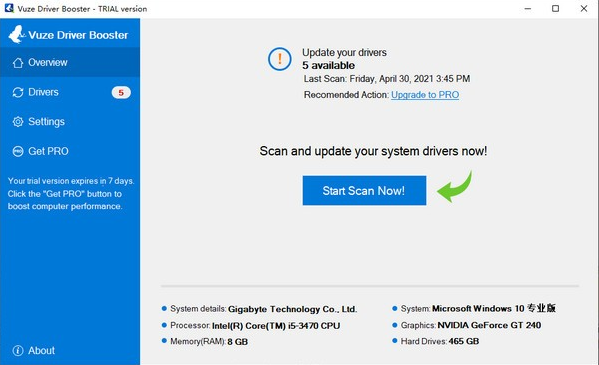This screenshot has width=599, height=365.
Task: Close the Vuze Driver Booster window
Action: click(584, 8)
